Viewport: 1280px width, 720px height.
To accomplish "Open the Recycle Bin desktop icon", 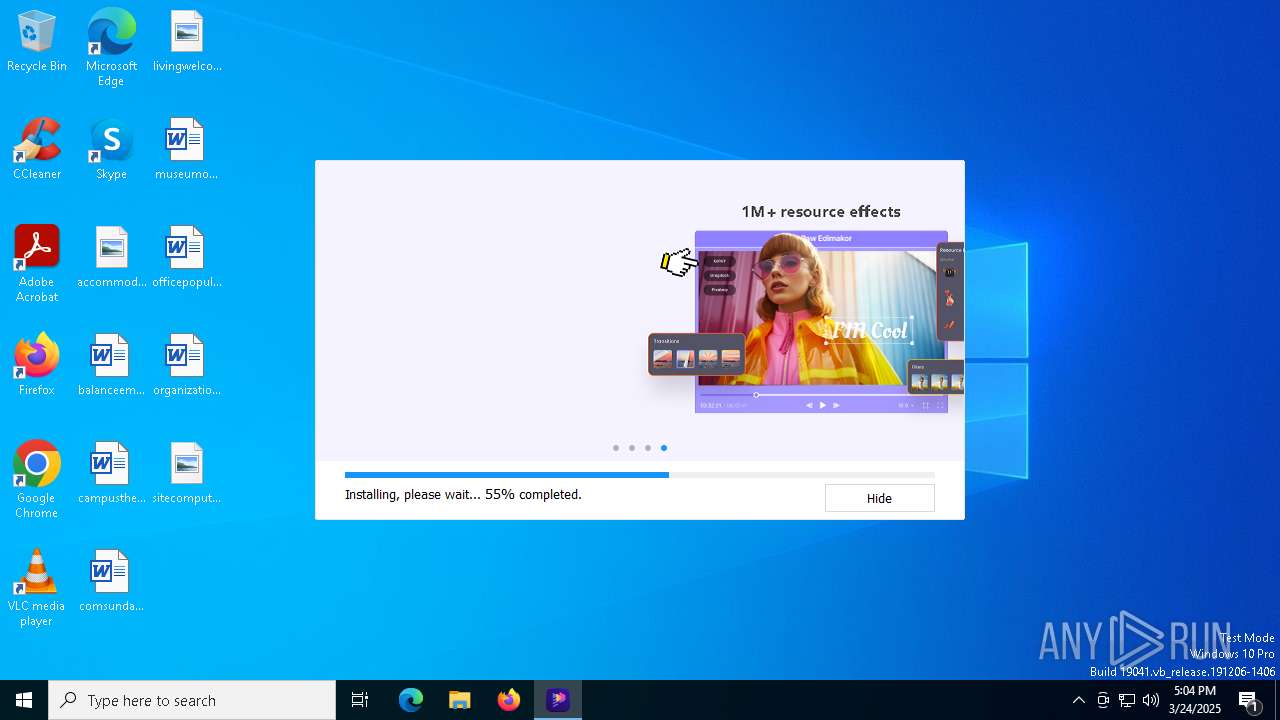I will point(37,42).
